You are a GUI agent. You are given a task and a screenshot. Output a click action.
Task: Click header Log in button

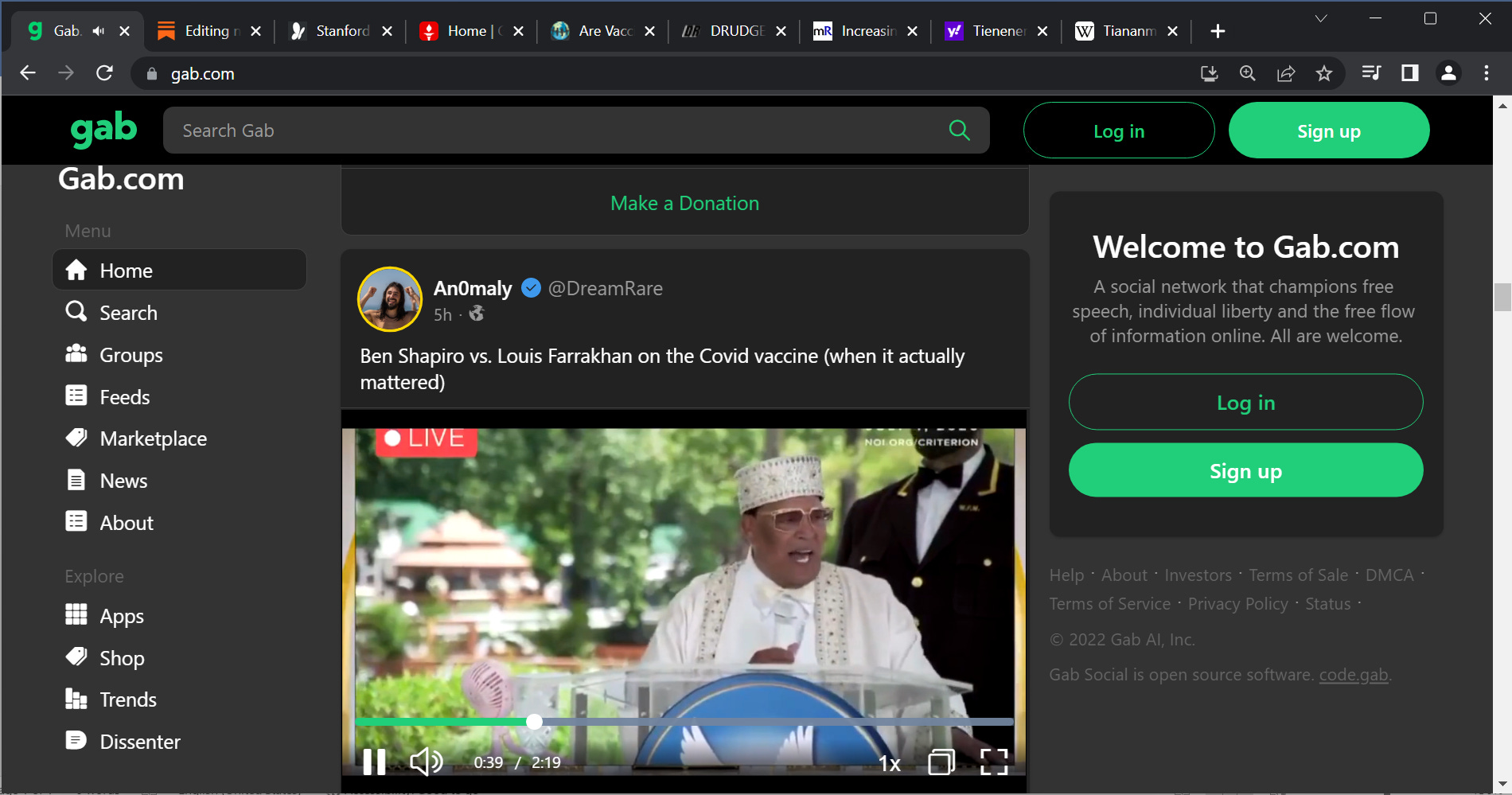tap(1119, 131)
